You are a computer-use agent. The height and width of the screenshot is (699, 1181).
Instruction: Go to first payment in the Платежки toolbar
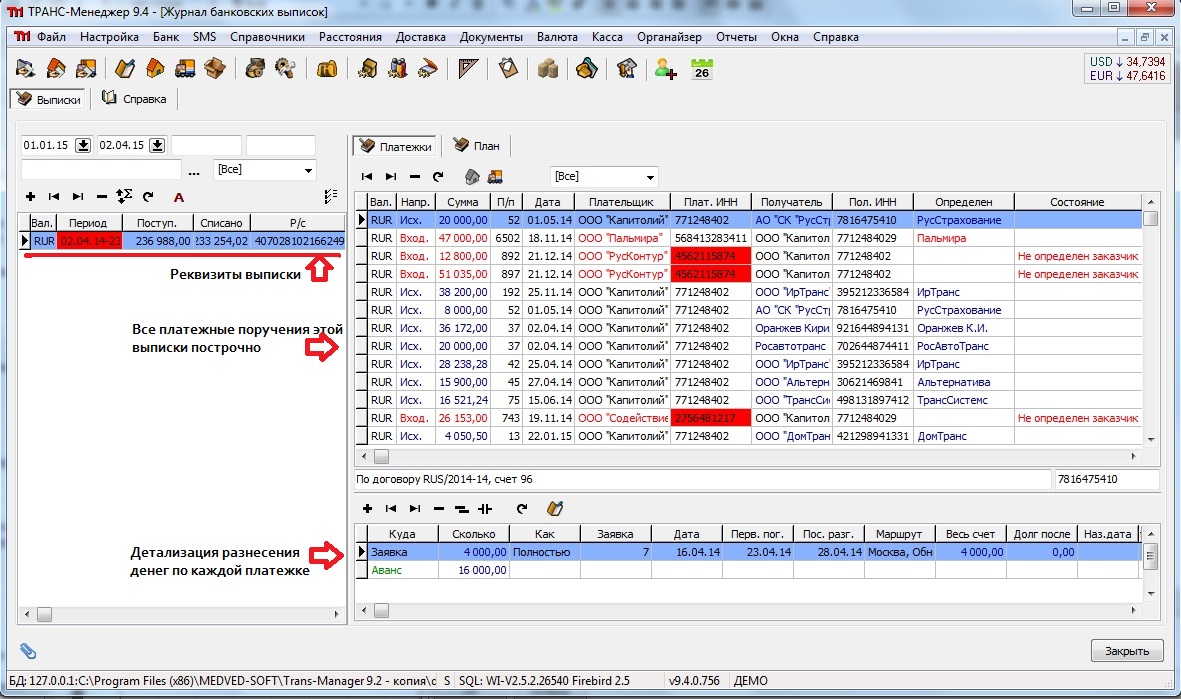367,176
